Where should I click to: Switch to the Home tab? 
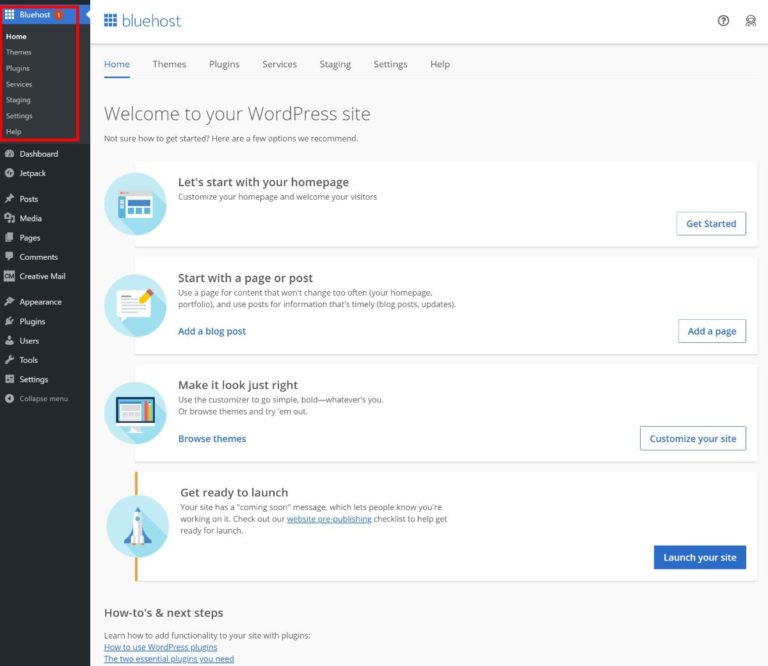(117, 64)
